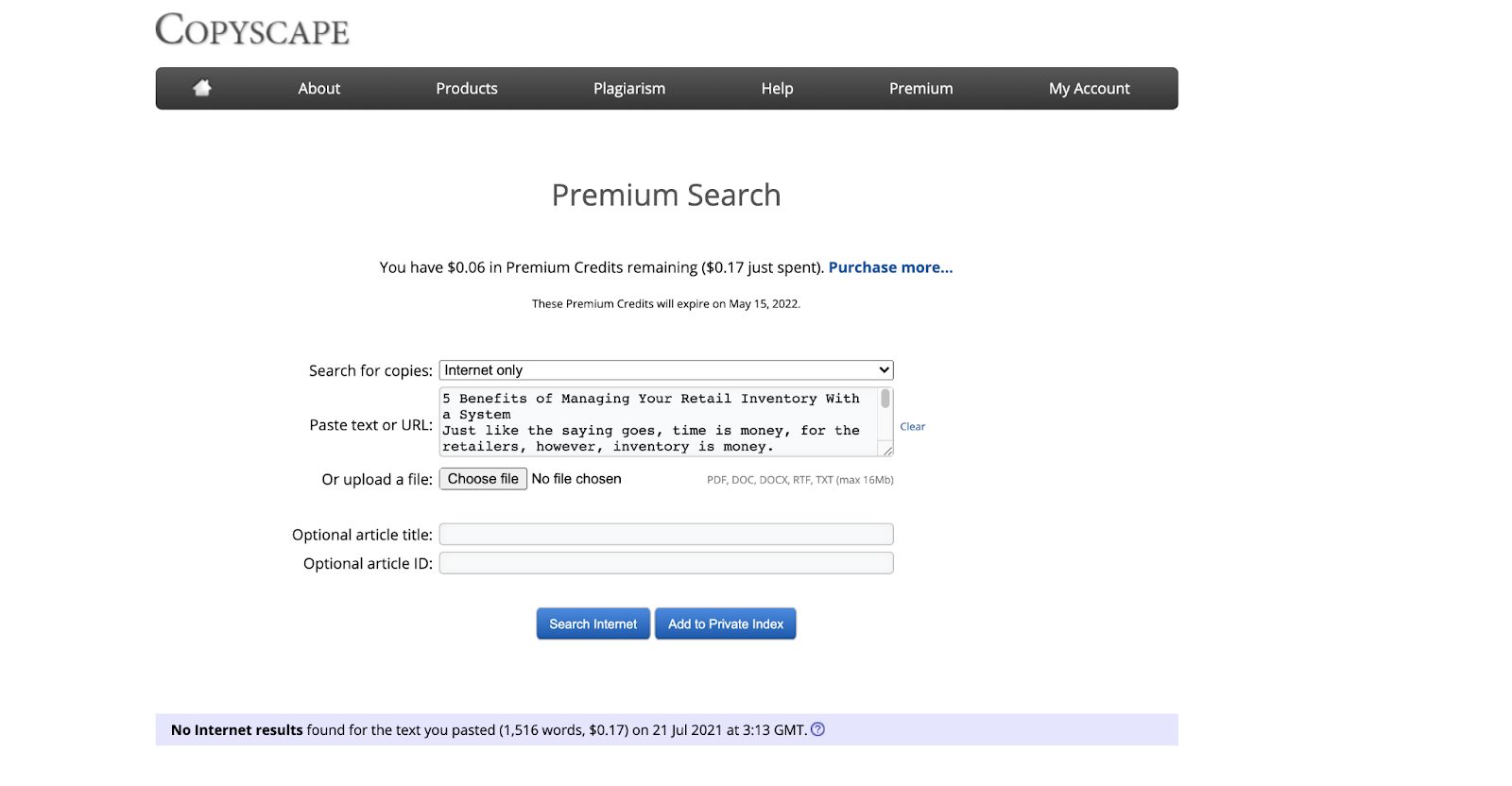Open the About menu
Screen dimensions: 1512x786
point(318,88)
